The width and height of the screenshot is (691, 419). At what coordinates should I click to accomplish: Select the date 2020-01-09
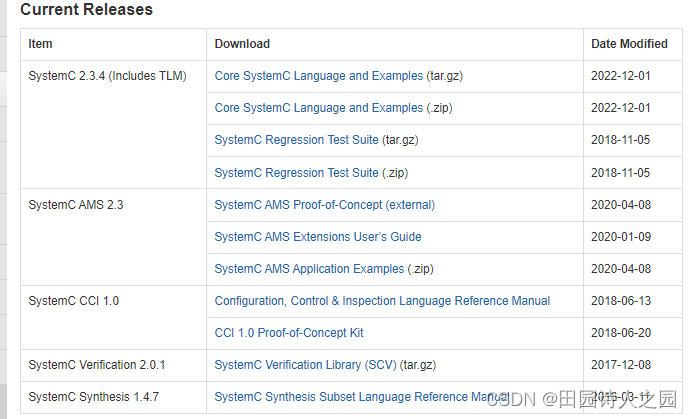tap(621, 237)
